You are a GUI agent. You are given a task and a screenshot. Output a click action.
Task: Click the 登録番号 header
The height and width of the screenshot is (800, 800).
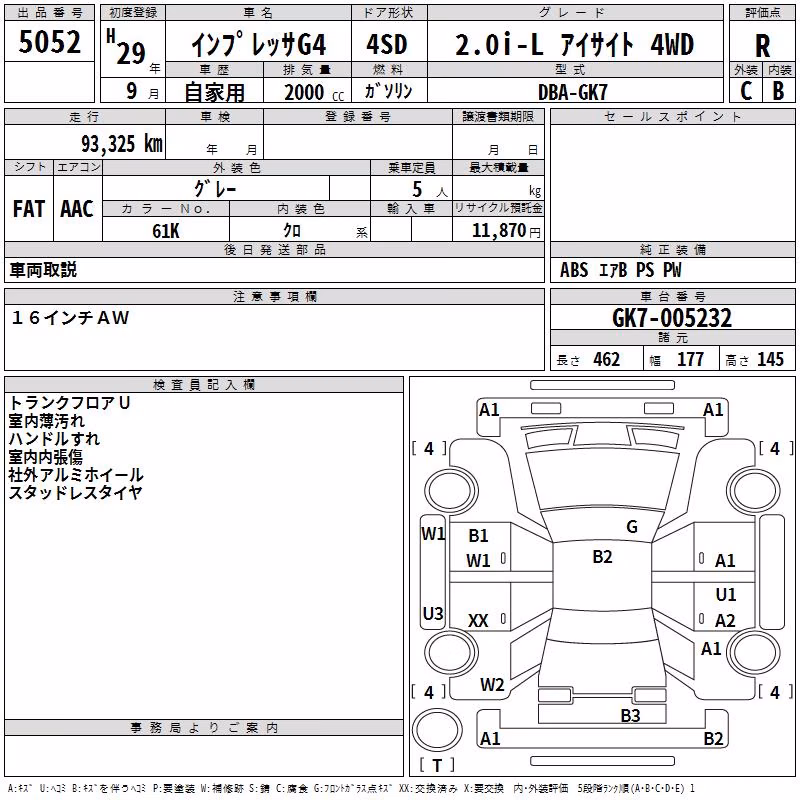(358, 117)
